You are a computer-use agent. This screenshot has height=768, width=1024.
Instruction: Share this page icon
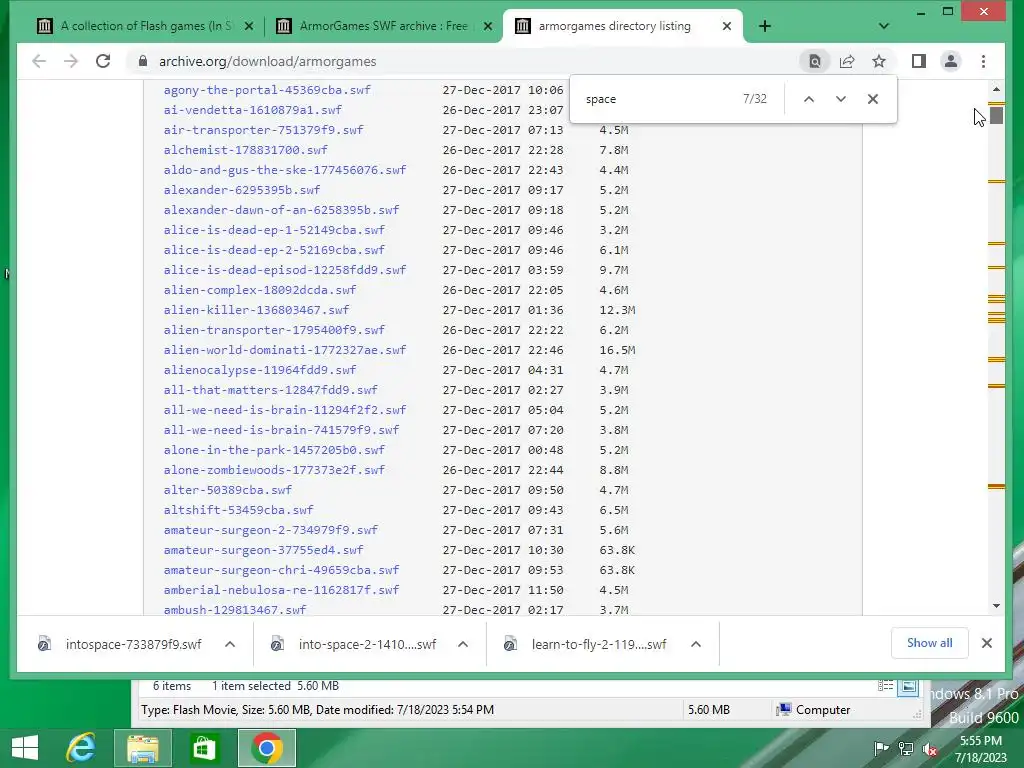click(847, 61)
